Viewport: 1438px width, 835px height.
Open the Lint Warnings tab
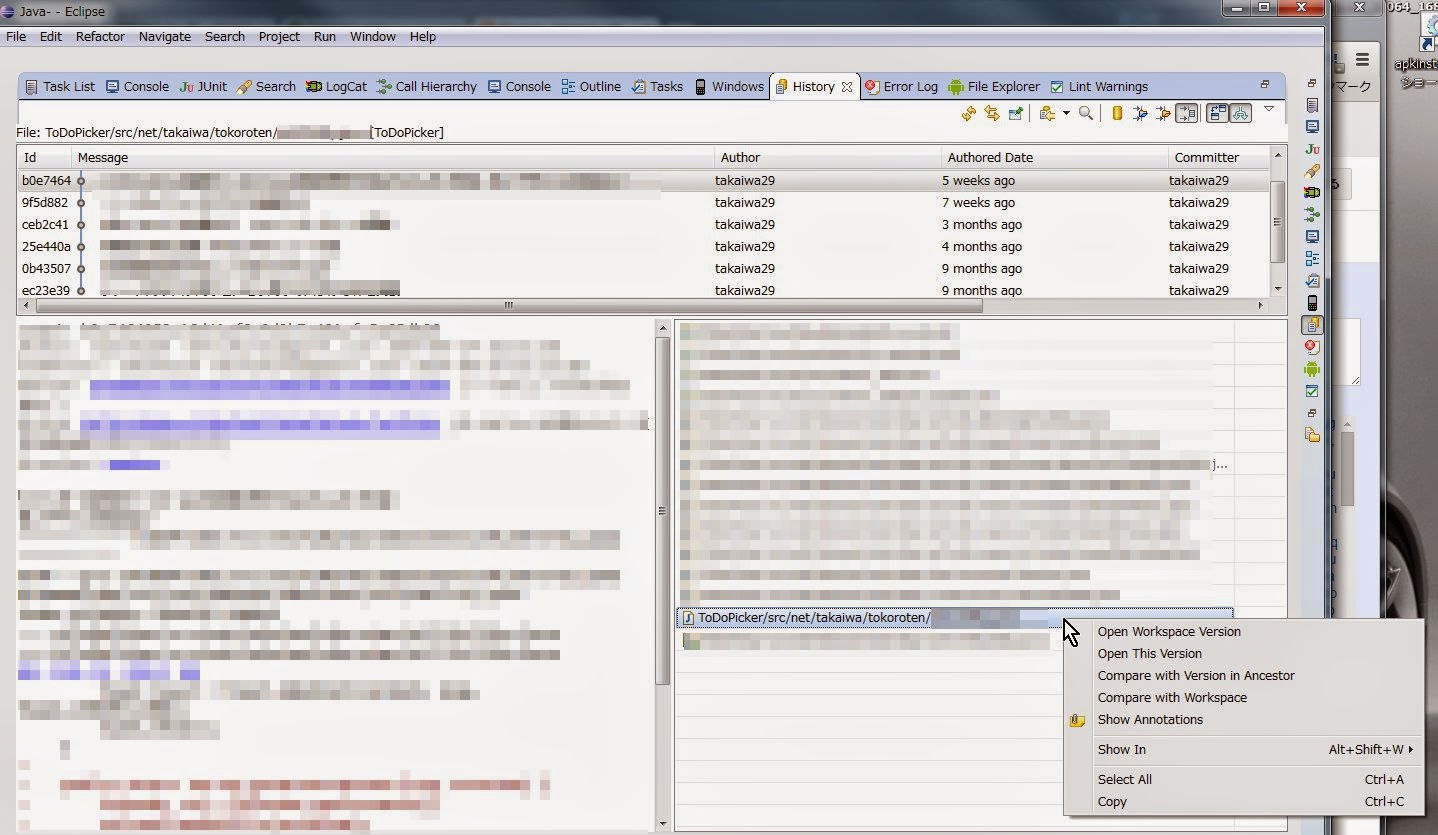(x=1098, y=86)
